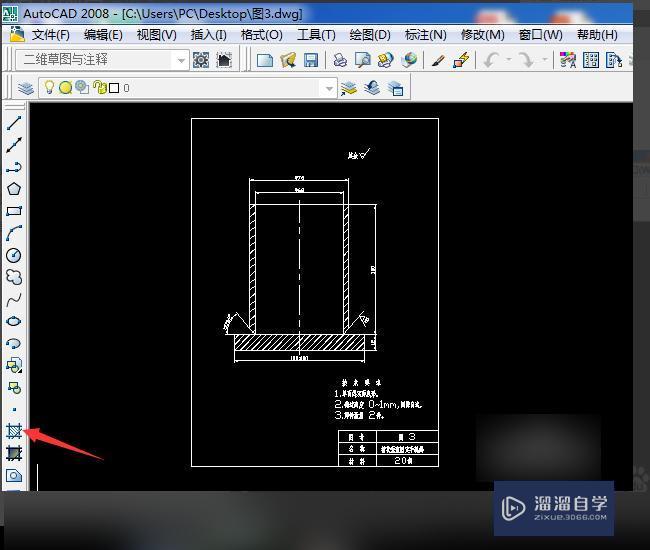The height and width of the screenshot is (550, 650).
Task: Select the Arc tool
Action: tap(14, 233)
